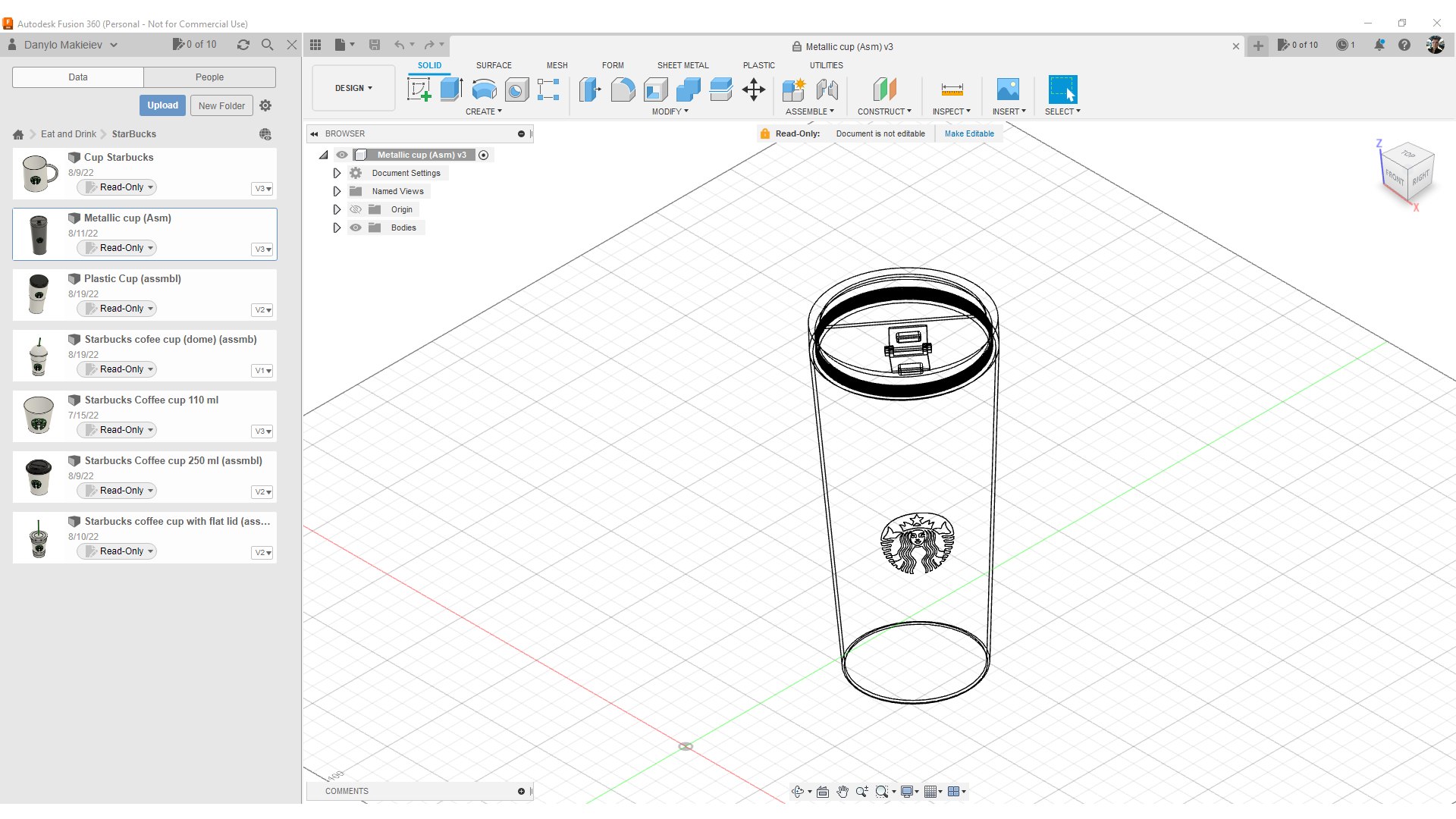Image resolution: width=1456 pixels, height=819 pixels.
Task: Activate the Window Select tool icon
Action: point(1062,89)
